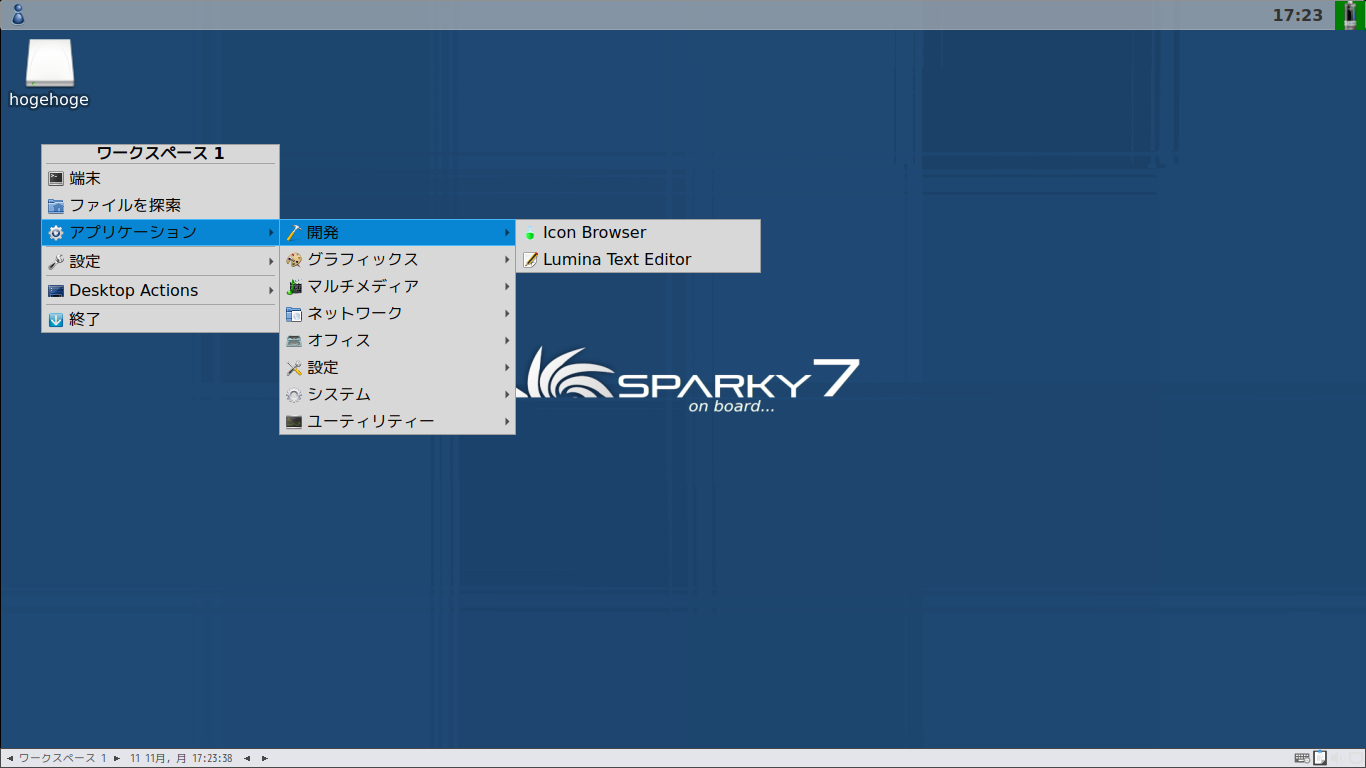Image resolution: width=1366 pixels, height=768 pixels.
Task: Open the clipboard manager tray icon
Action: tap(1320, 758)
